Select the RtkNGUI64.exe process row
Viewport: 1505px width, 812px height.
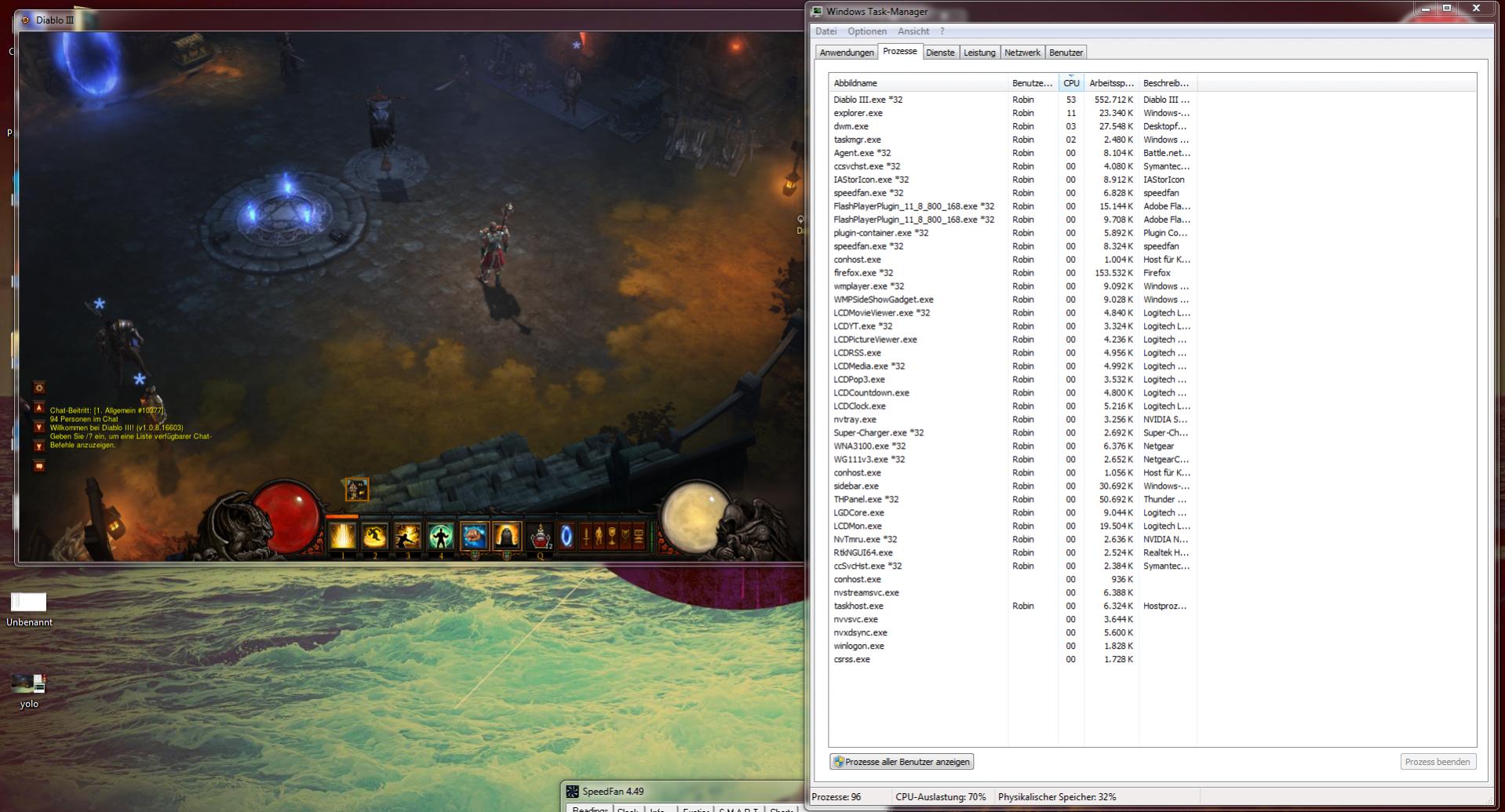point(1012,553)
